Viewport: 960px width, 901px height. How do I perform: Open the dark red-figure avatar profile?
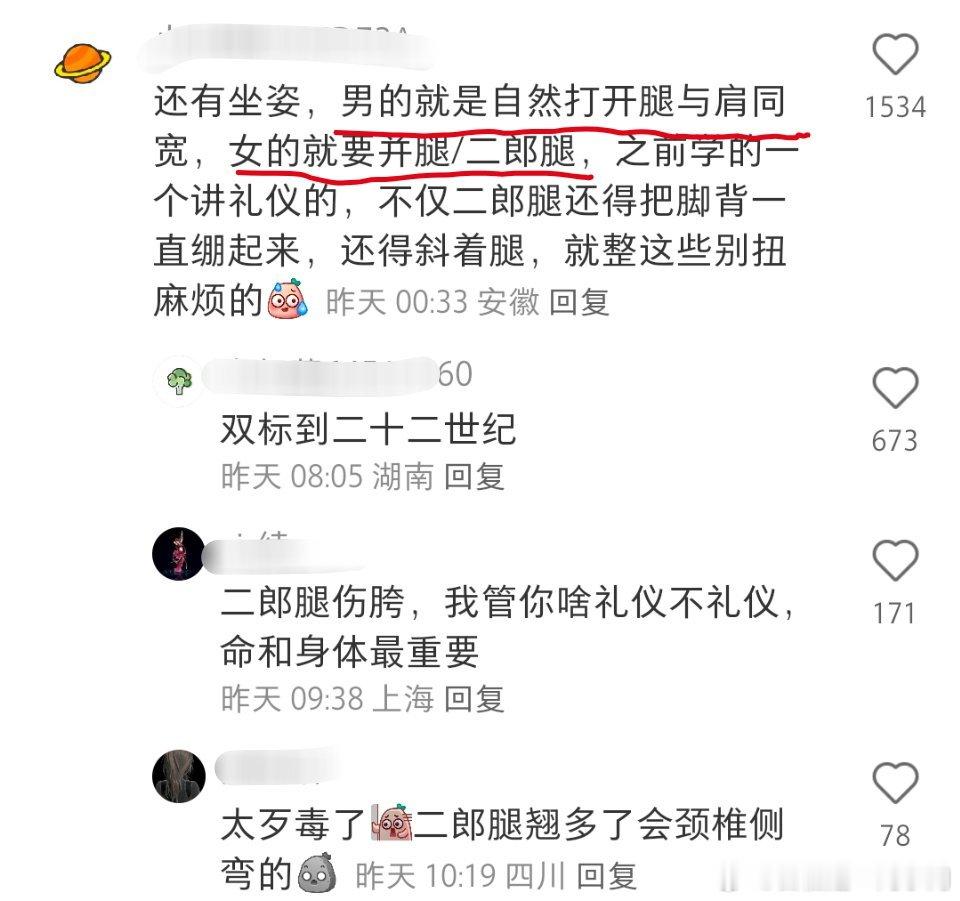179,553
